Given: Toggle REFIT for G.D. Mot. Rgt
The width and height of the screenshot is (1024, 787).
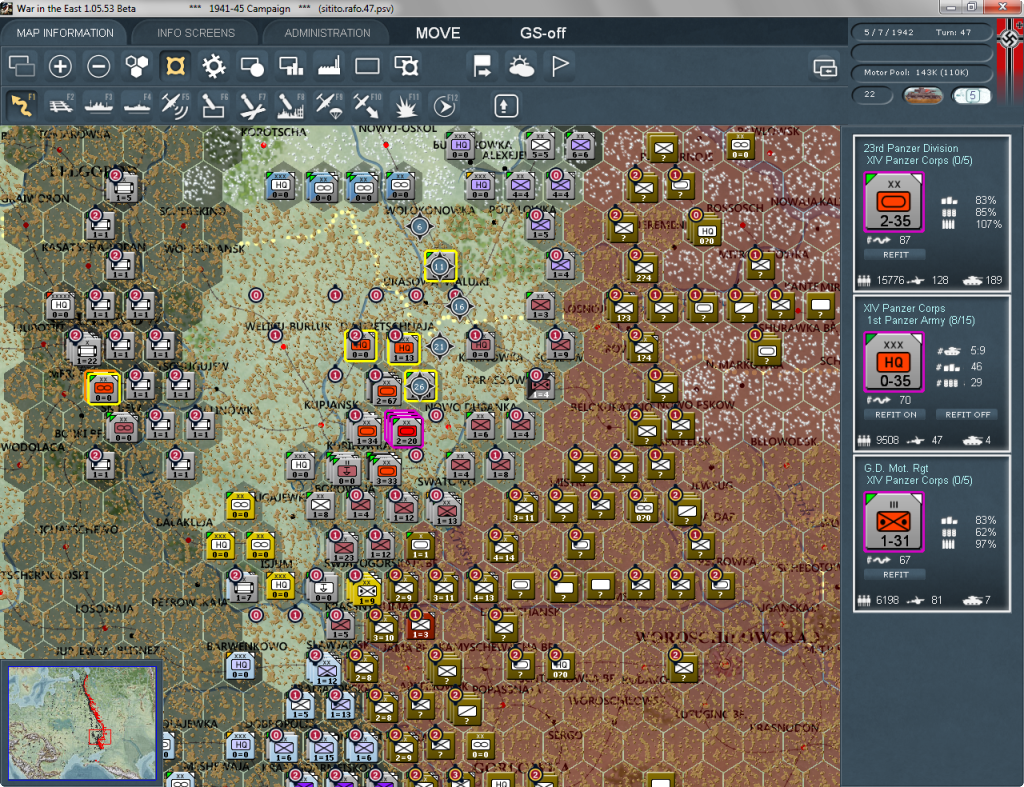Looking at the screenshot, I should [x=895, y=575].
